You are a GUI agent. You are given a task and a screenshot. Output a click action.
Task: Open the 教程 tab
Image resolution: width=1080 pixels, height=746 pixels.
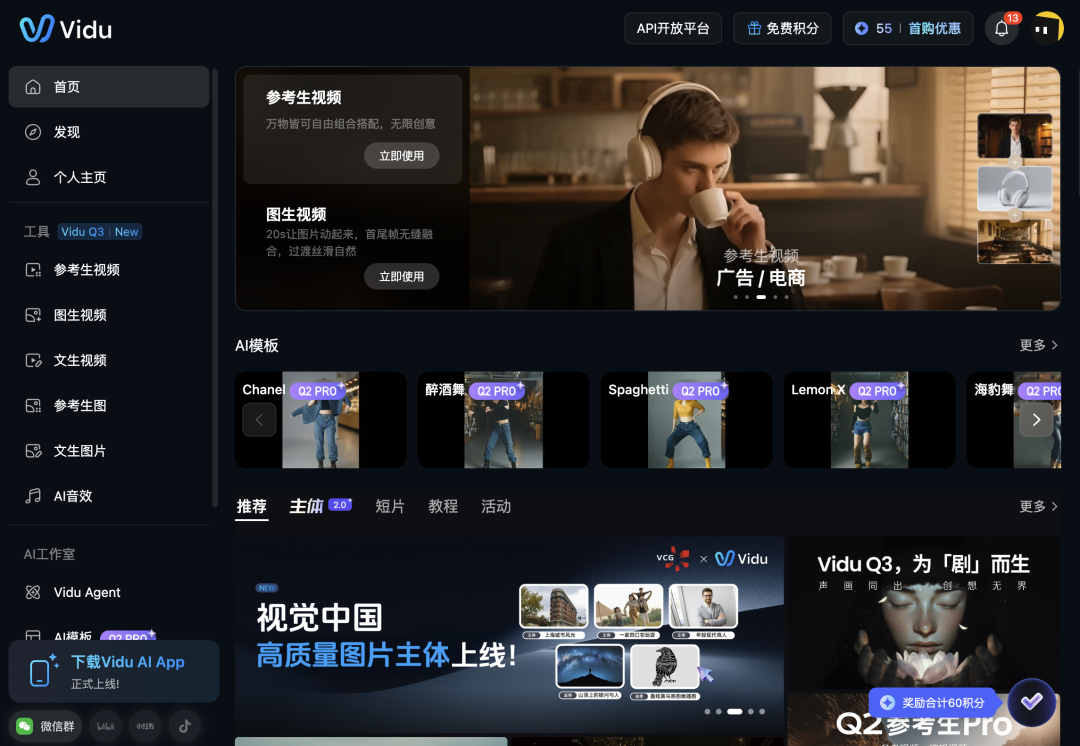[x=443, y=506]
